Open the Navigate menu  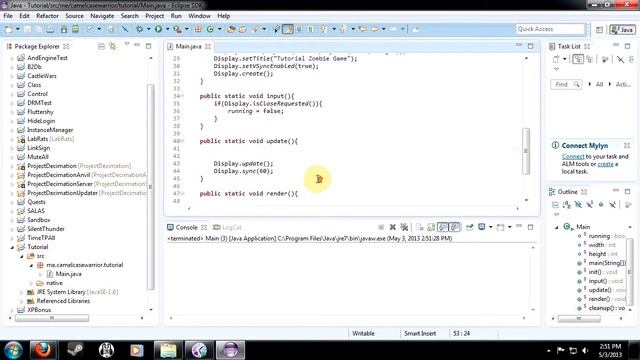pos(102,16)
